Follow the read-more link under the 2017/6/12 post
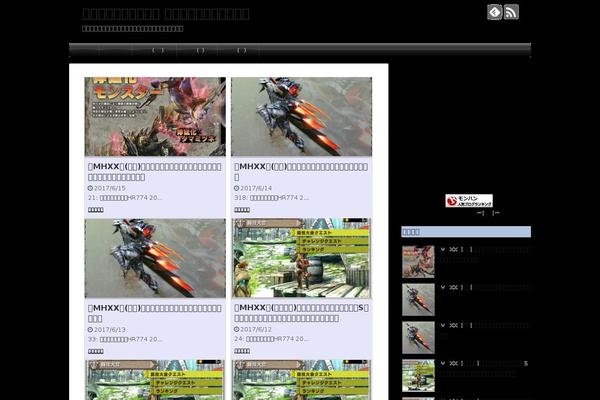 click(x=242, y=351)
